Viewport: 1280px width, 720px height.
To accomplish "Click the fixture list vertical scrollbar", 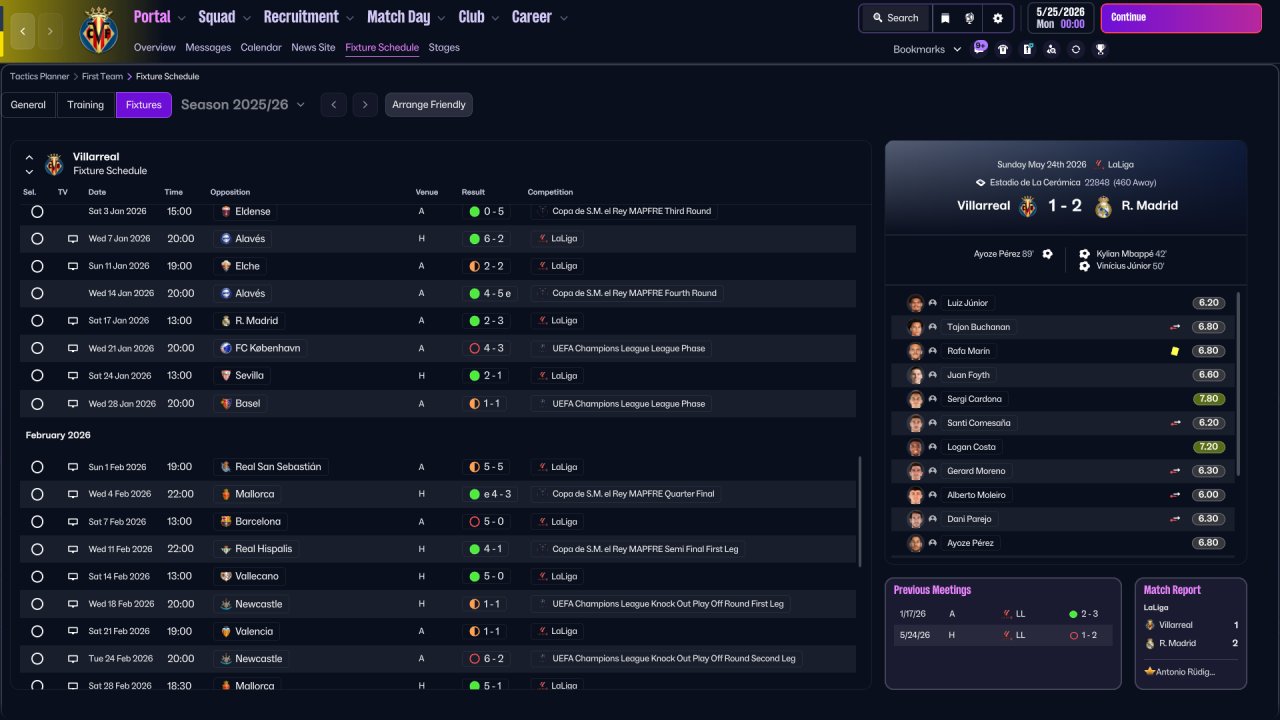I will 860,512.
